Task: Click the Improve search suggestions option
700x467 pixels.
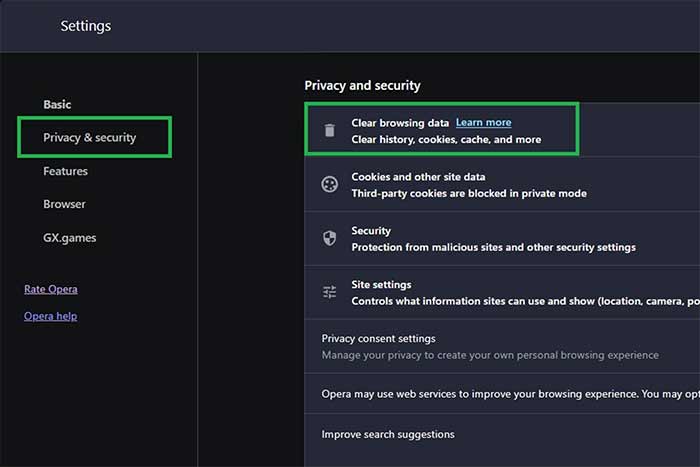Action: click(x=388, y=434)
